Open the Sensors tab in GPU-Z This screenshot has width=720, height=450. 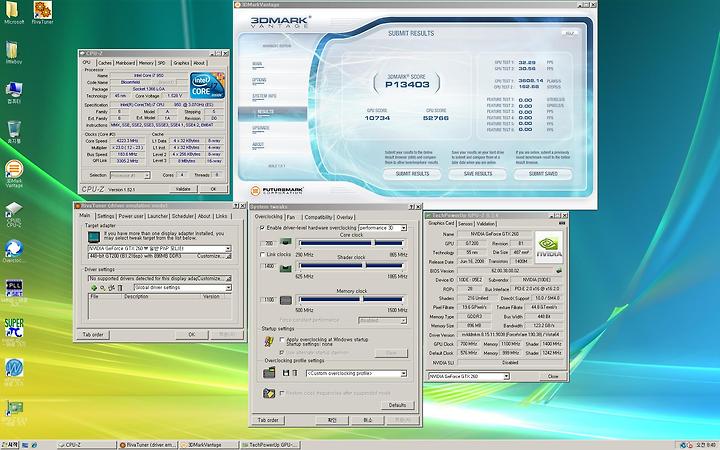click(465, 224)
